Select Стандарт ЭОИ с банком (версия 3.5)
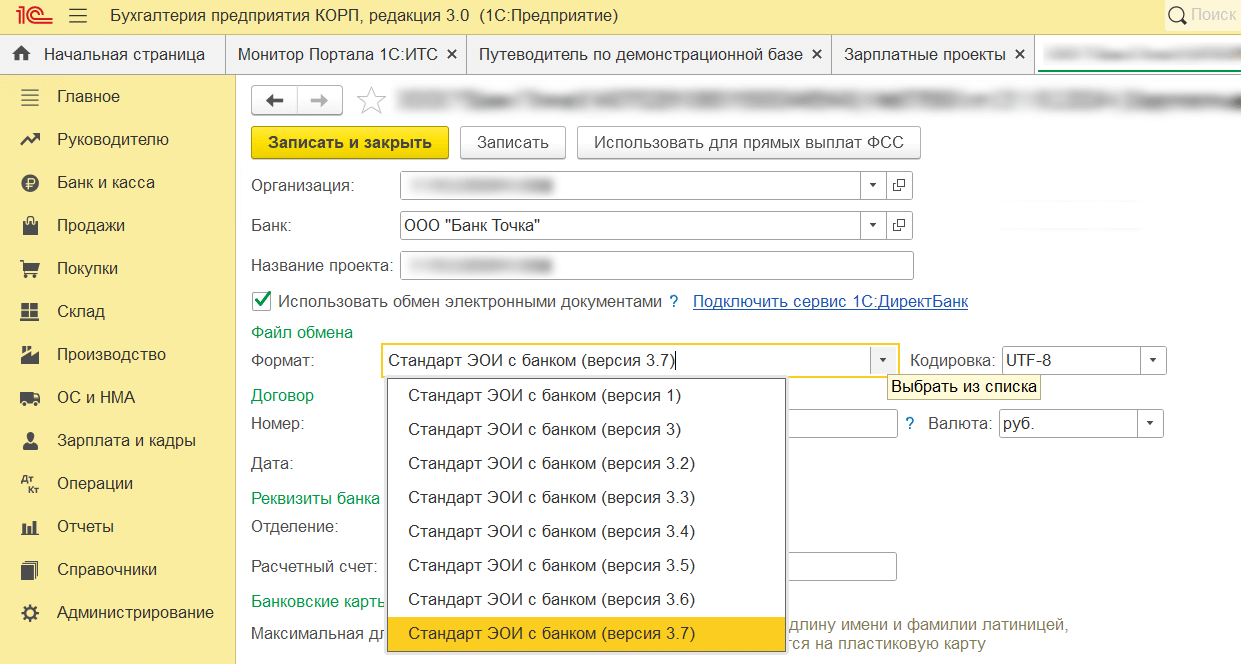This screenshot has height=664, width=1241. tap(551, 566)
